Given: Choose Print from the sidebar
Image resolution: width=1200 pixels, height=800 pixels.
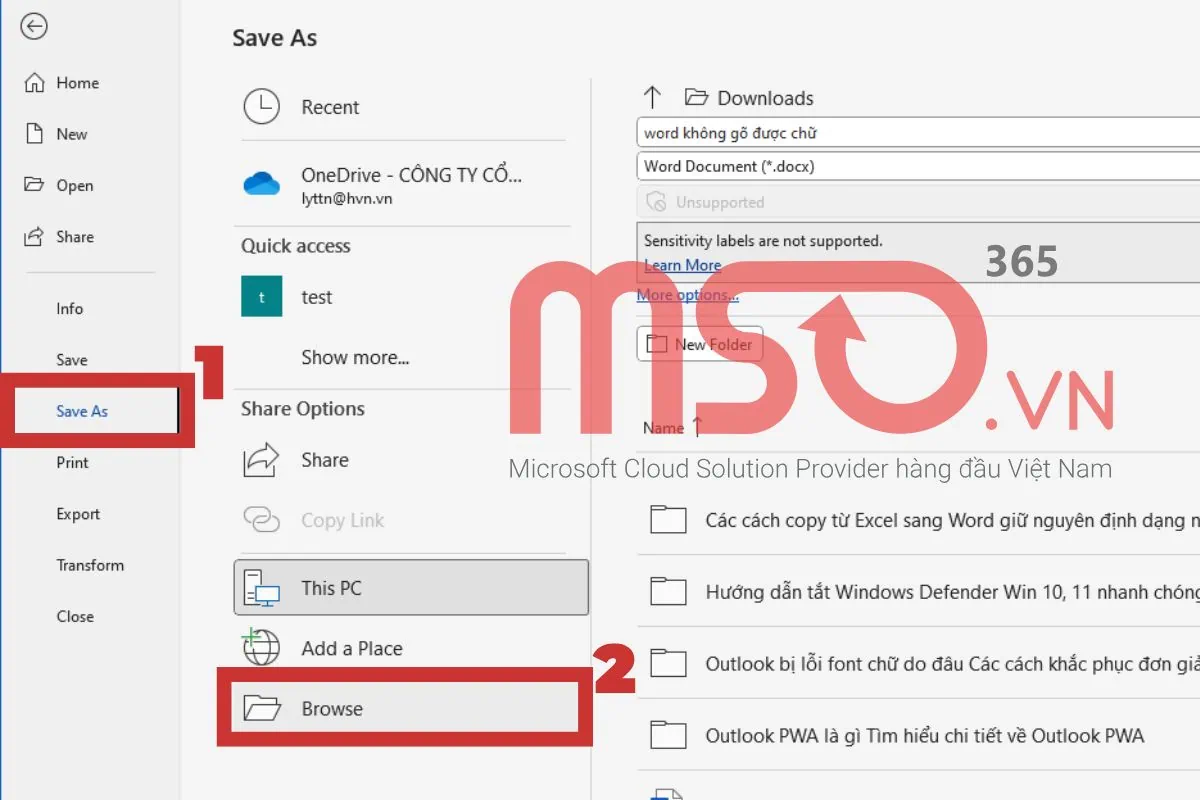Looking at the screenshot, I should 72,463.
